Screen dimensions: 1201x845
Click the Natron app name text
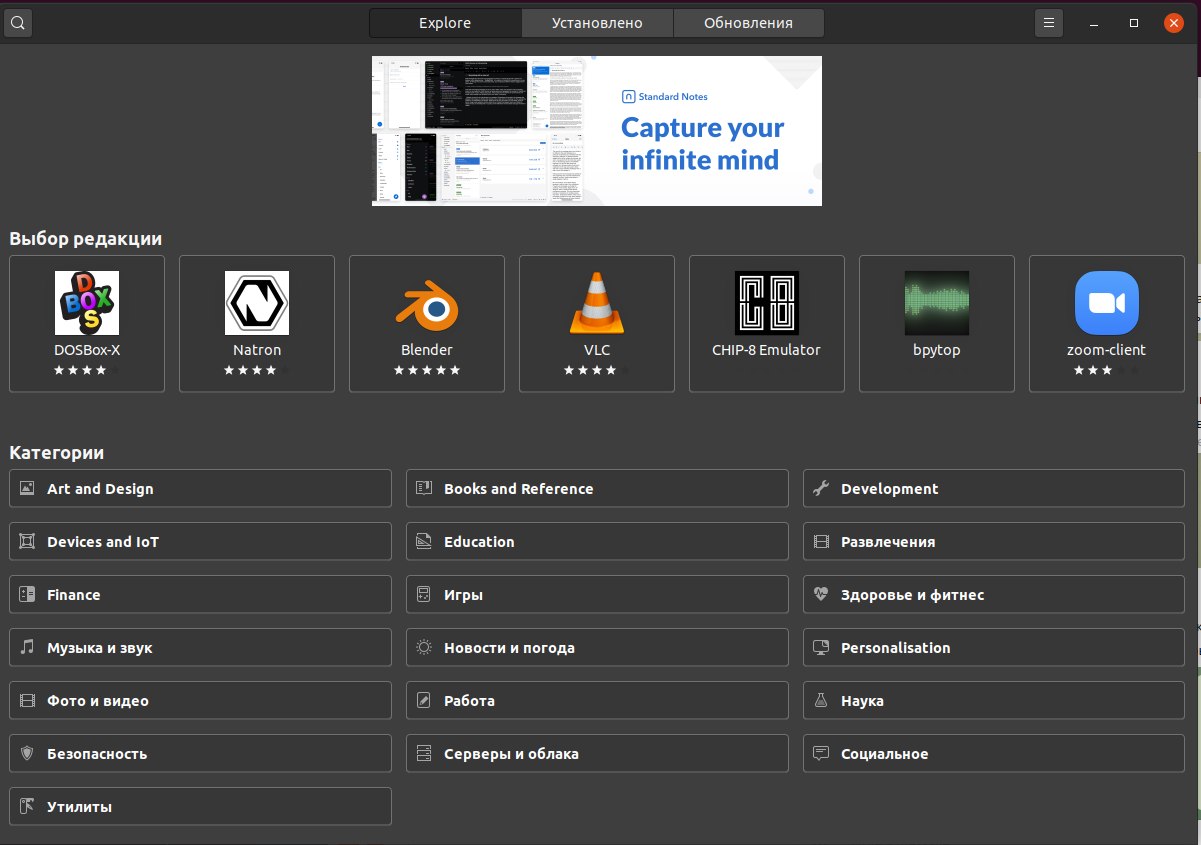click(257, 350)
